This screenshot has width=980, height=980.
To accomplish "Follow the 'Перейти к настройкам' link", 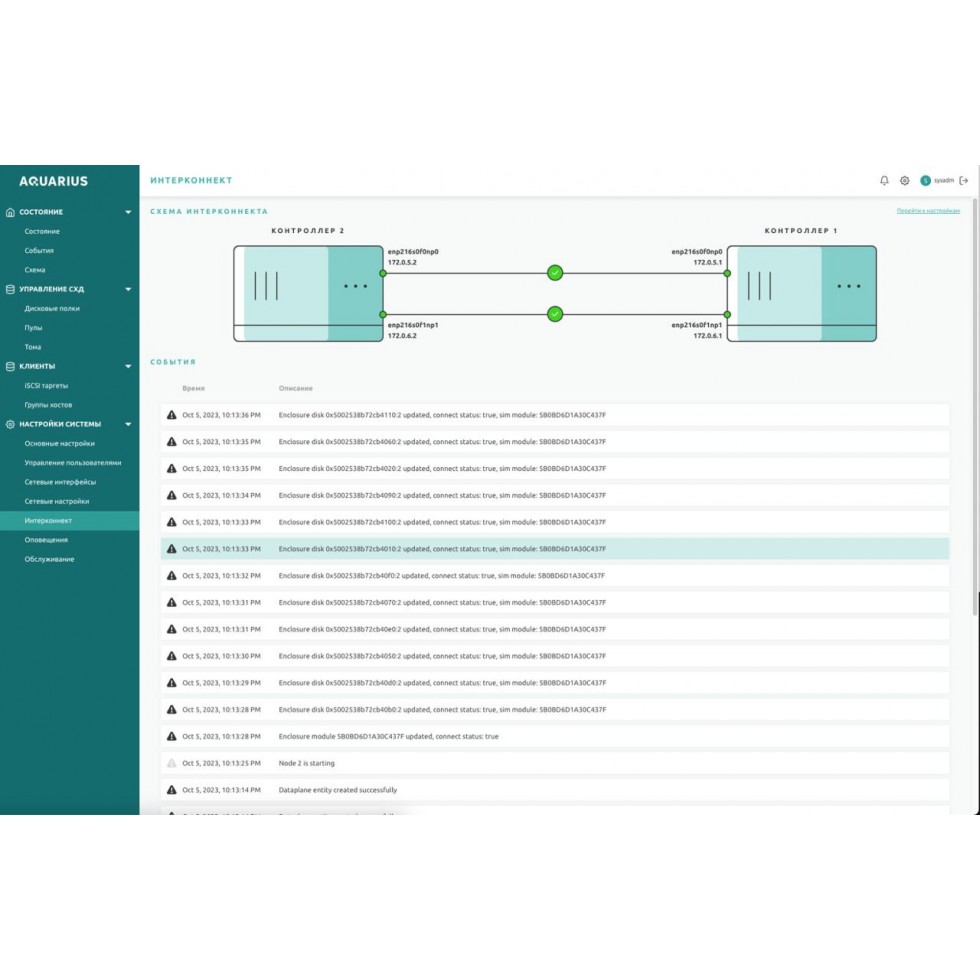I will click(928, 211).
